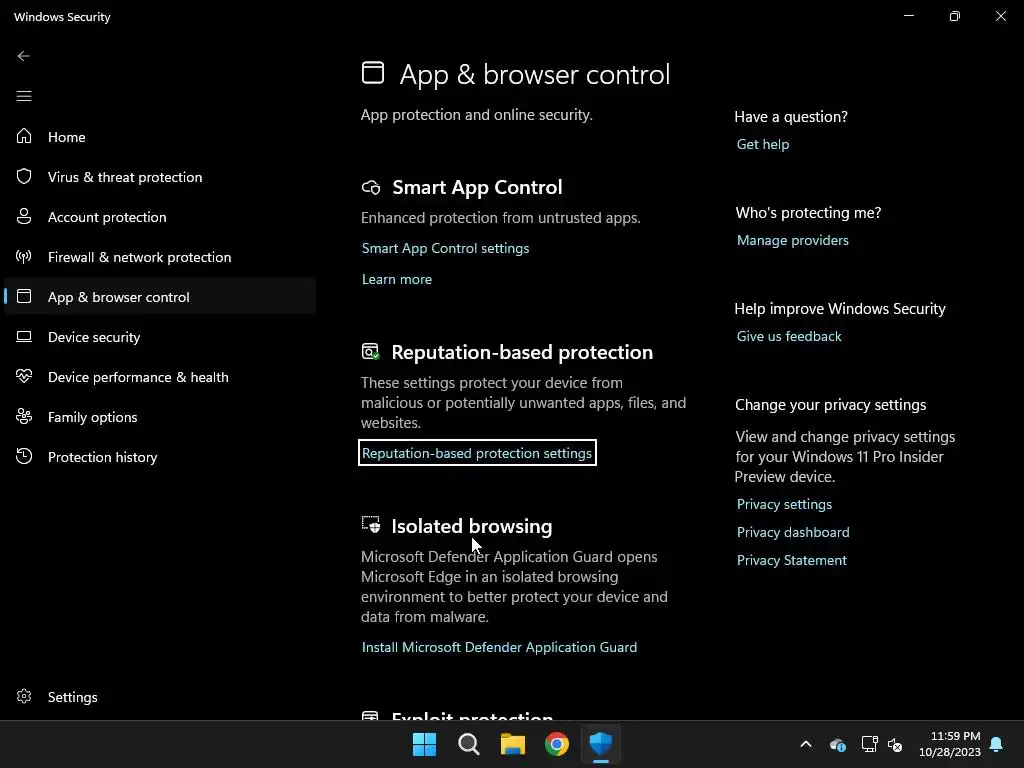
Task: Click the Firewall & network antenna icon
Action: pos(24,257)
